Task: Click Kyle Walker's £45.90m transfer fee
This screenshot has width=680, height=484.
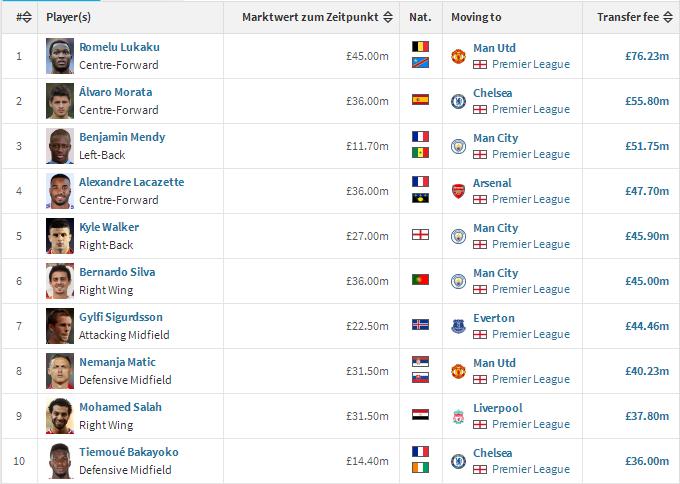Action: (646, 236)
